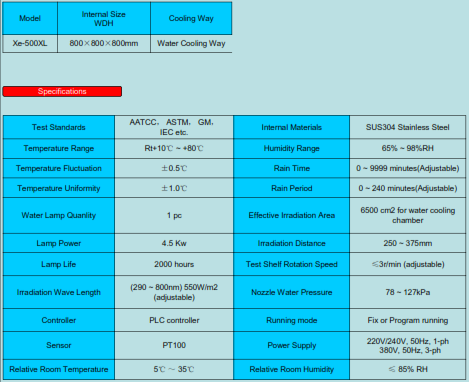Click the PT100 value cell
Viewport: 469px width, 382px height.
(174, 345)
